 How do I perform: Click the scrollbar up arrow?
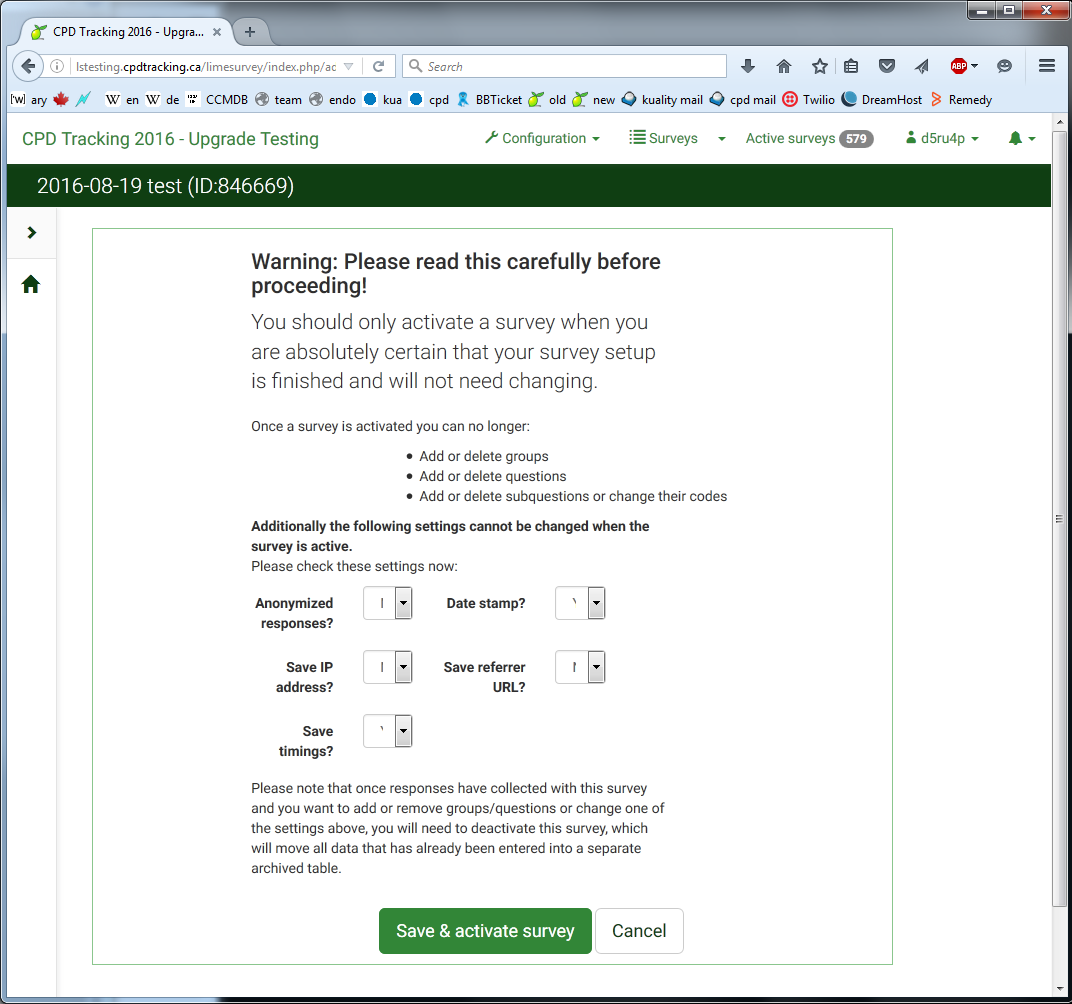click(x=1059, y=122)
